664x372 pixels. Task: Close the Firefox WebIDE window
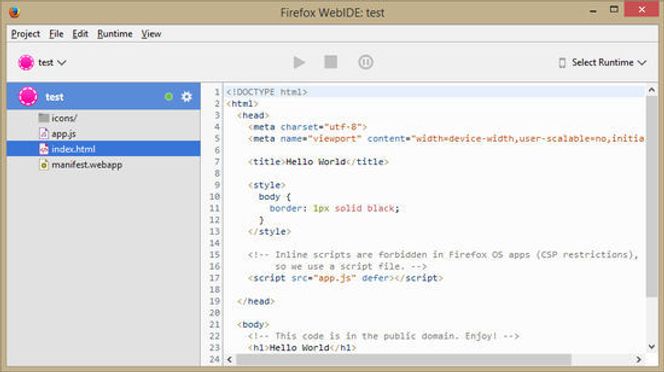point(642,9)
